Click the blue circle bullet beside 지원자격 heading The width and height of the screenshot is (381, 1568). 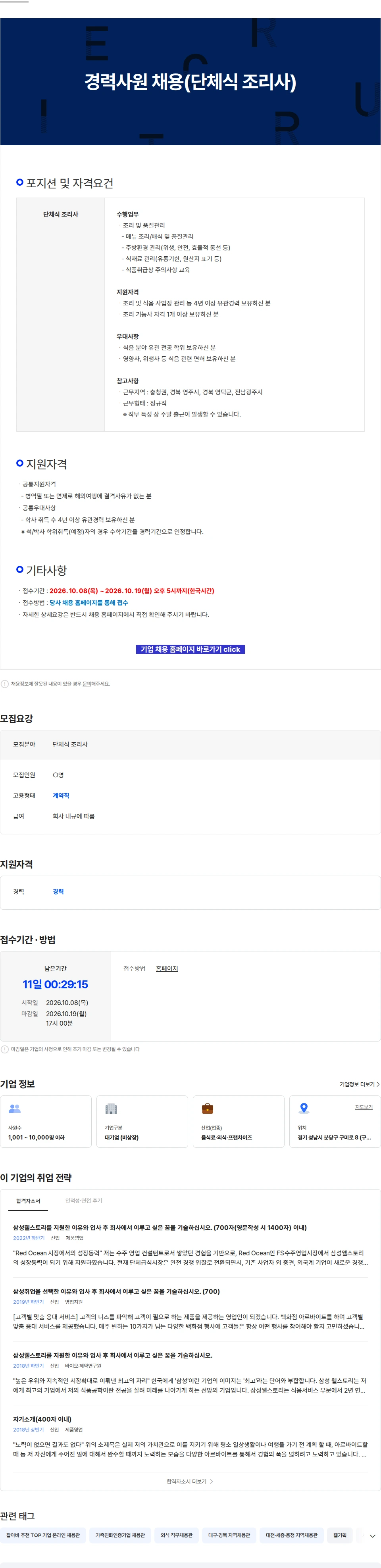[20, 463]
